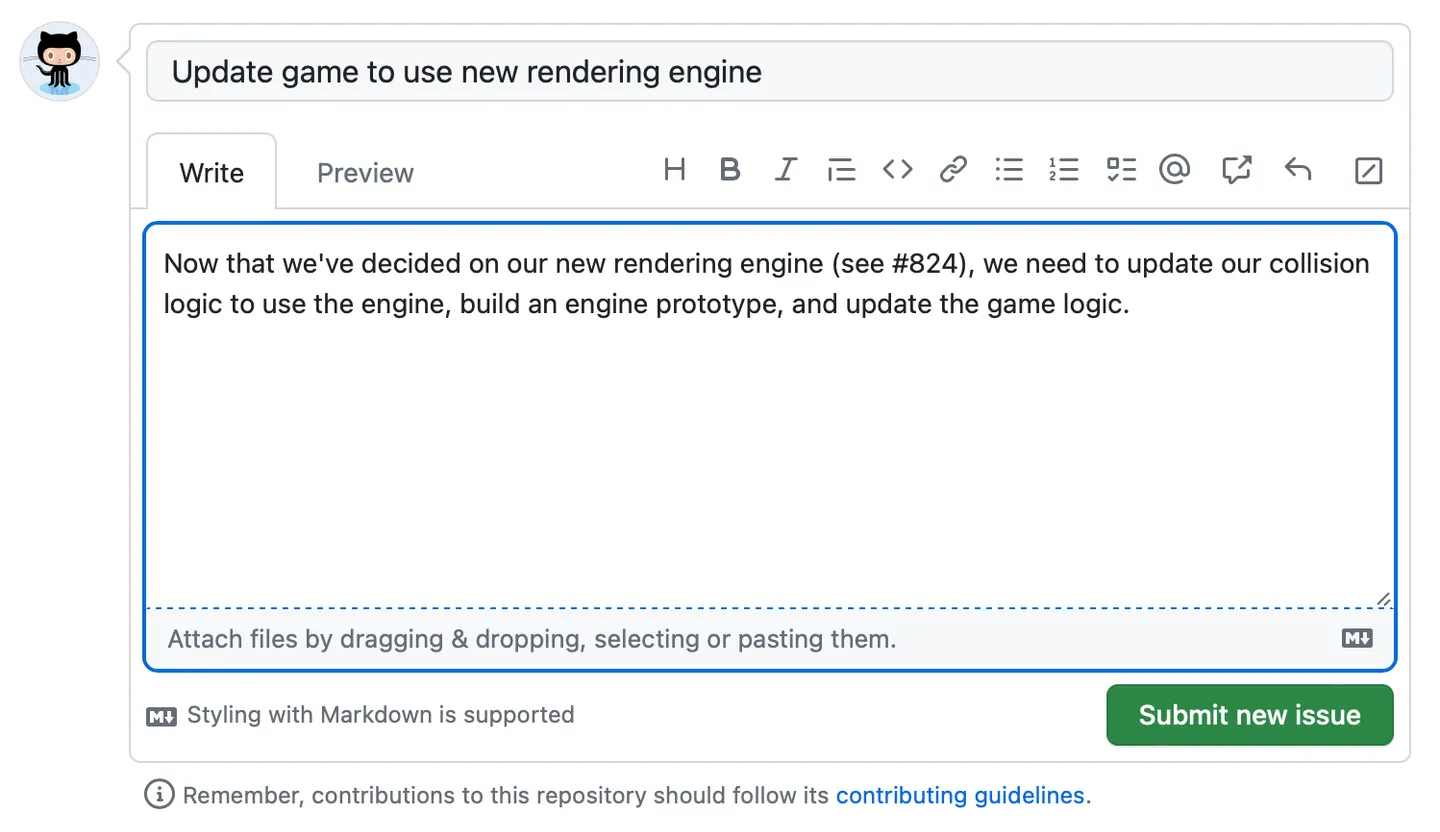This screenshot has width=1440, height=832.
Task: Select the Write tab
Action: [212, 173]
